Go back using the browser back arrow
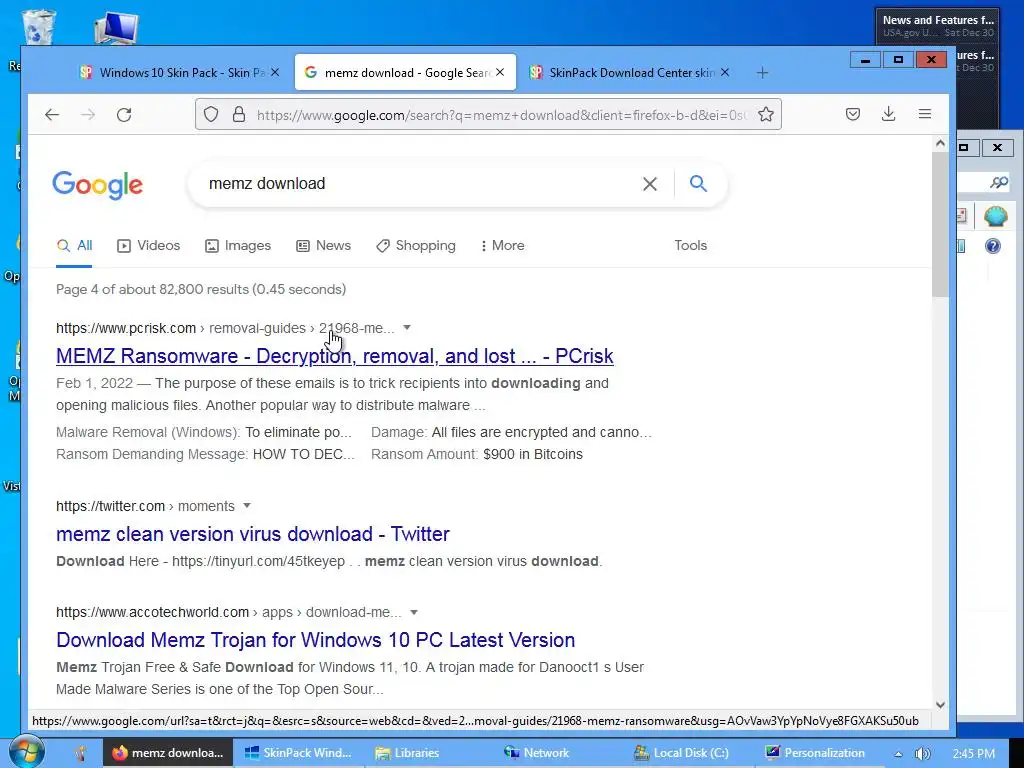Screen dimensions: 1024x768 pyautogui.click(x=52, y=115)
